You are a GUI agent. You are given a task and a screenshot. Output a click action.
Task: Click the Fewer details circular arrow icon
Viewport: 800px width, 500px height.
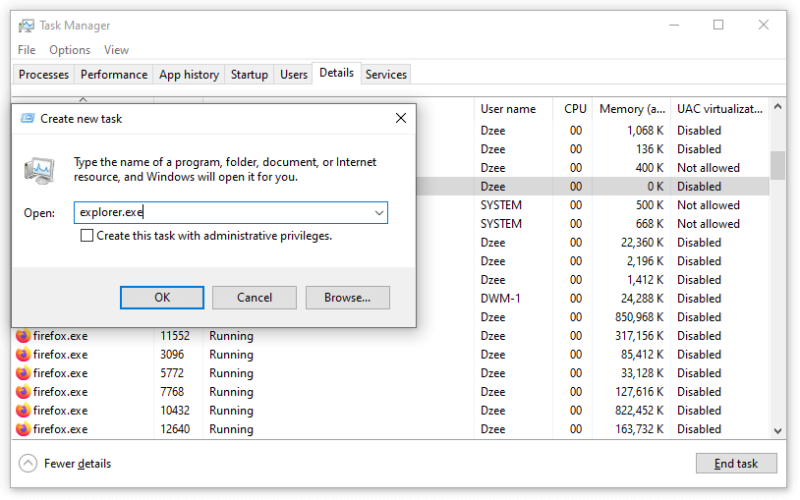28,464
